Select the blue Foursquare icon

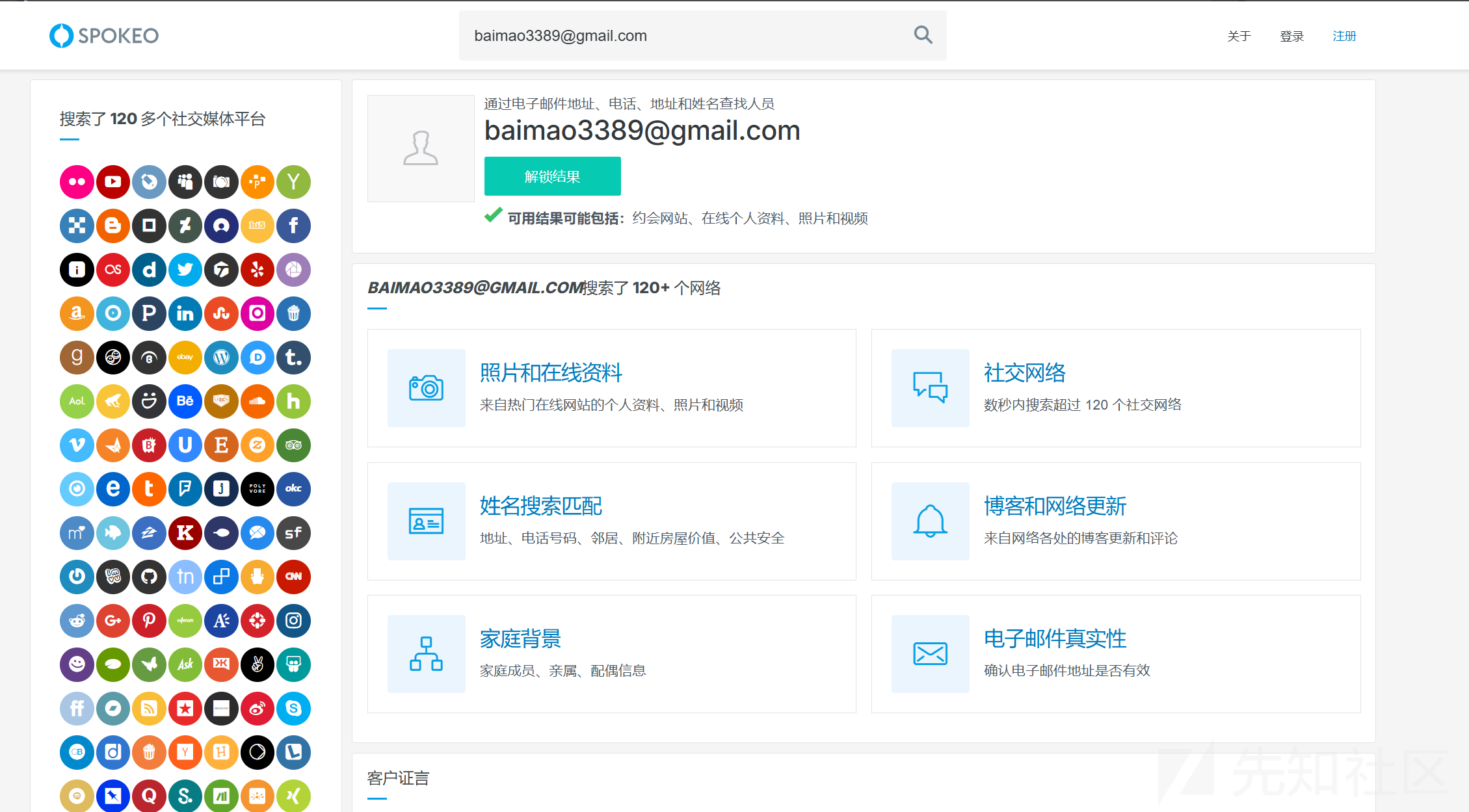[x=185, y=489]
